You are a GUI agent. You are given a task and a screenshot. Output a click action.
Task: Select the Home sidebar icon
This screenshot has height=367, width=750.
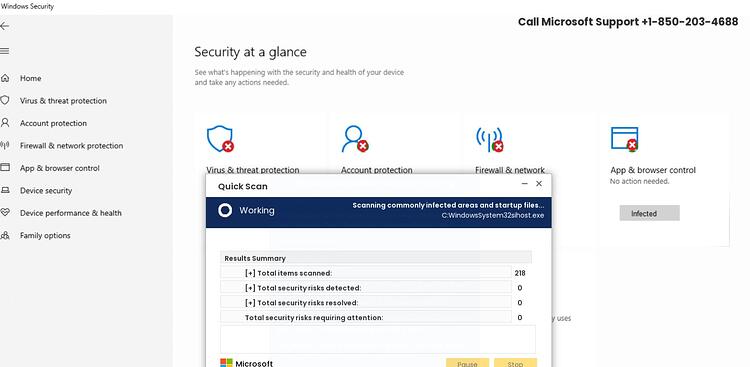click(x=5, y=78)
